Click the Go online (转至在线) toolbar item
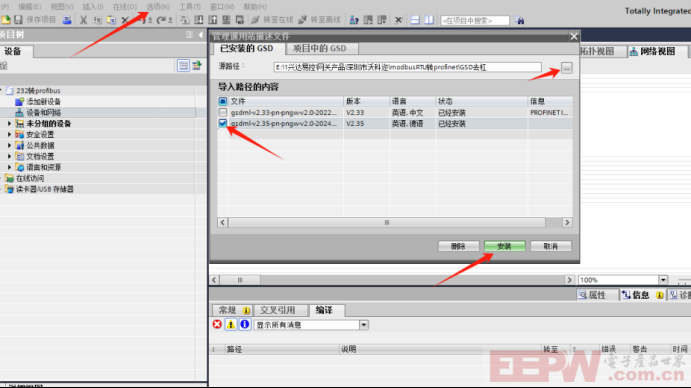 272,20
